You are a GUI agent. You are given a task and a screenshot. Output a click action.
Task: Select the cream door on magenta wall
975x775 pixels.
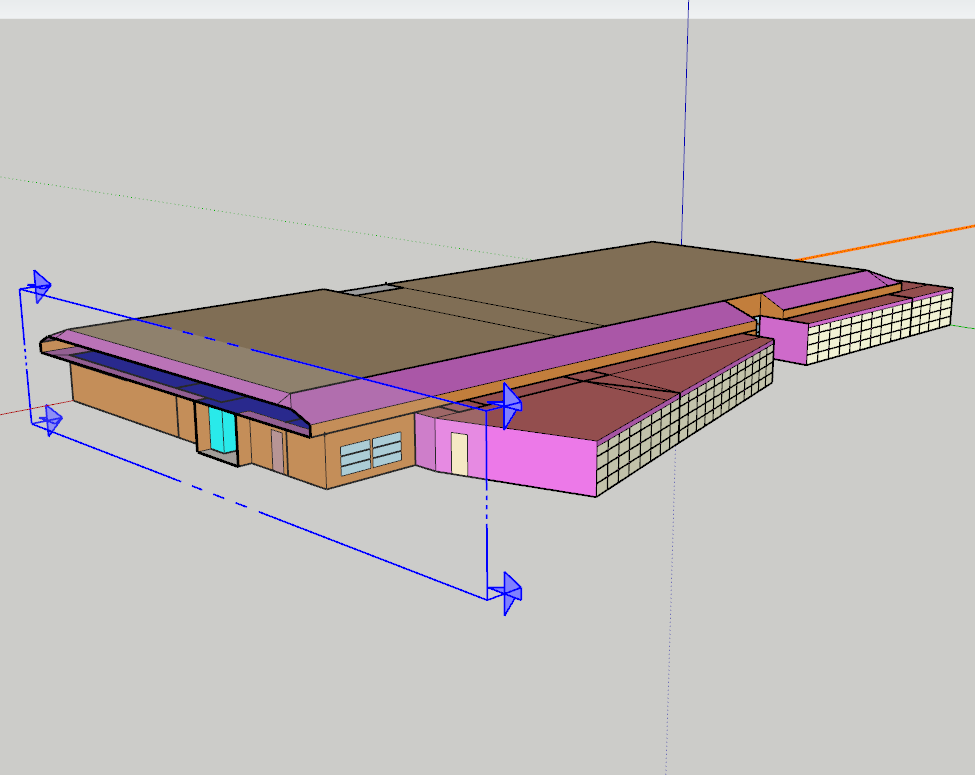click(x=459, y=454)
